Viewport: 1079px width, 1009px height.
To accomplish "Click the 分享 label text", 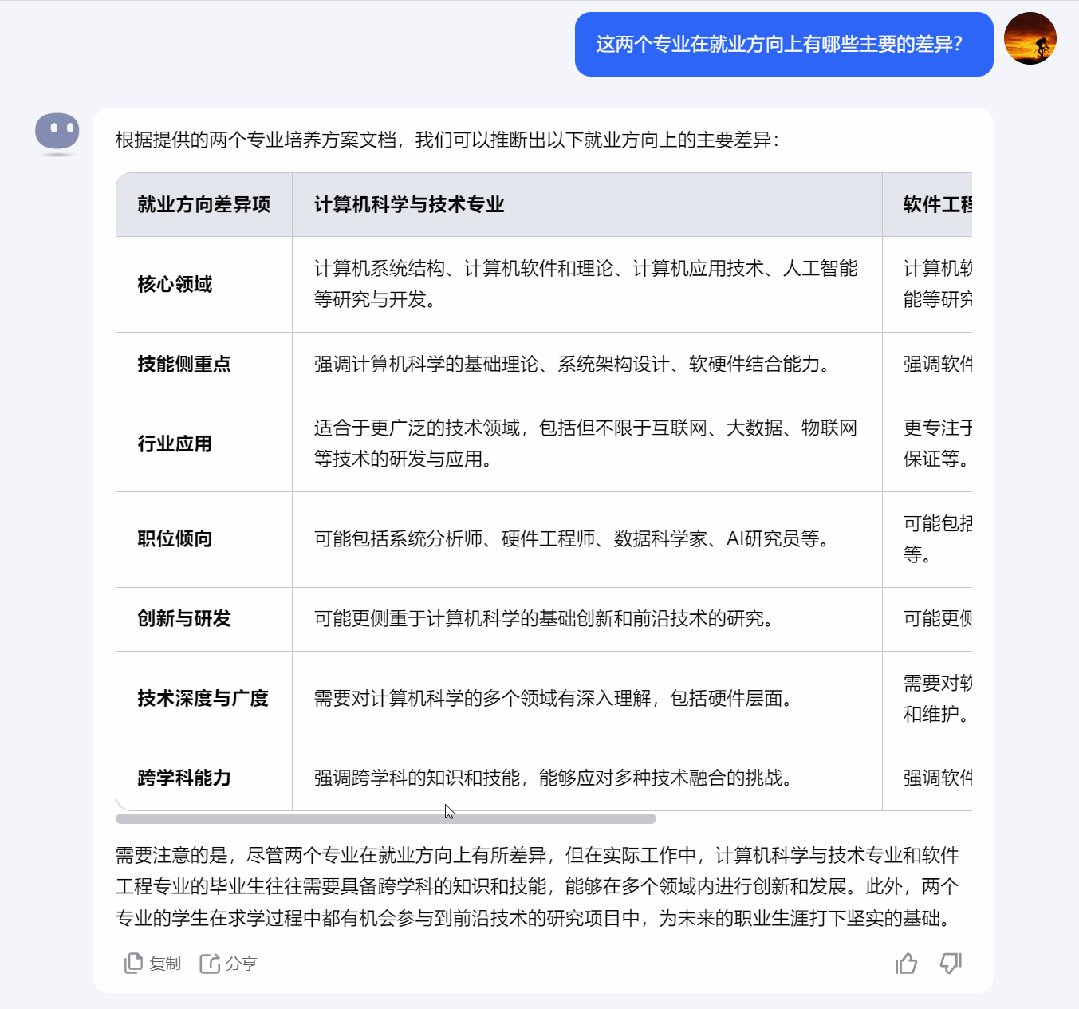I will tap(241, 964).
